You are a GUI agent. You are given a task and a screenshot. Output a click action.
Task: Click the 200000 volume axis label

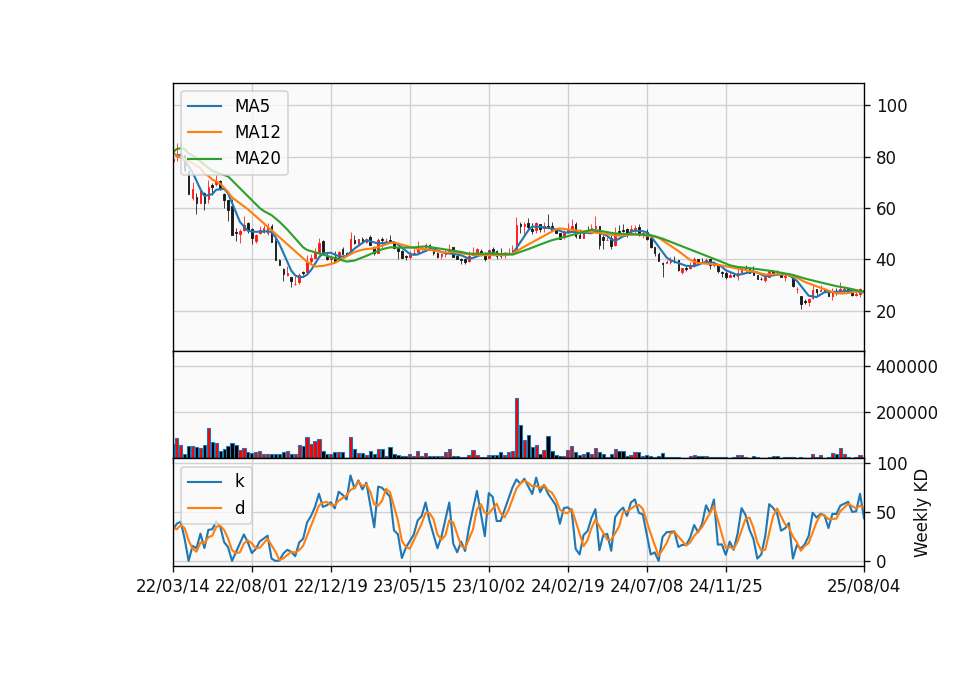pos(907,413)
